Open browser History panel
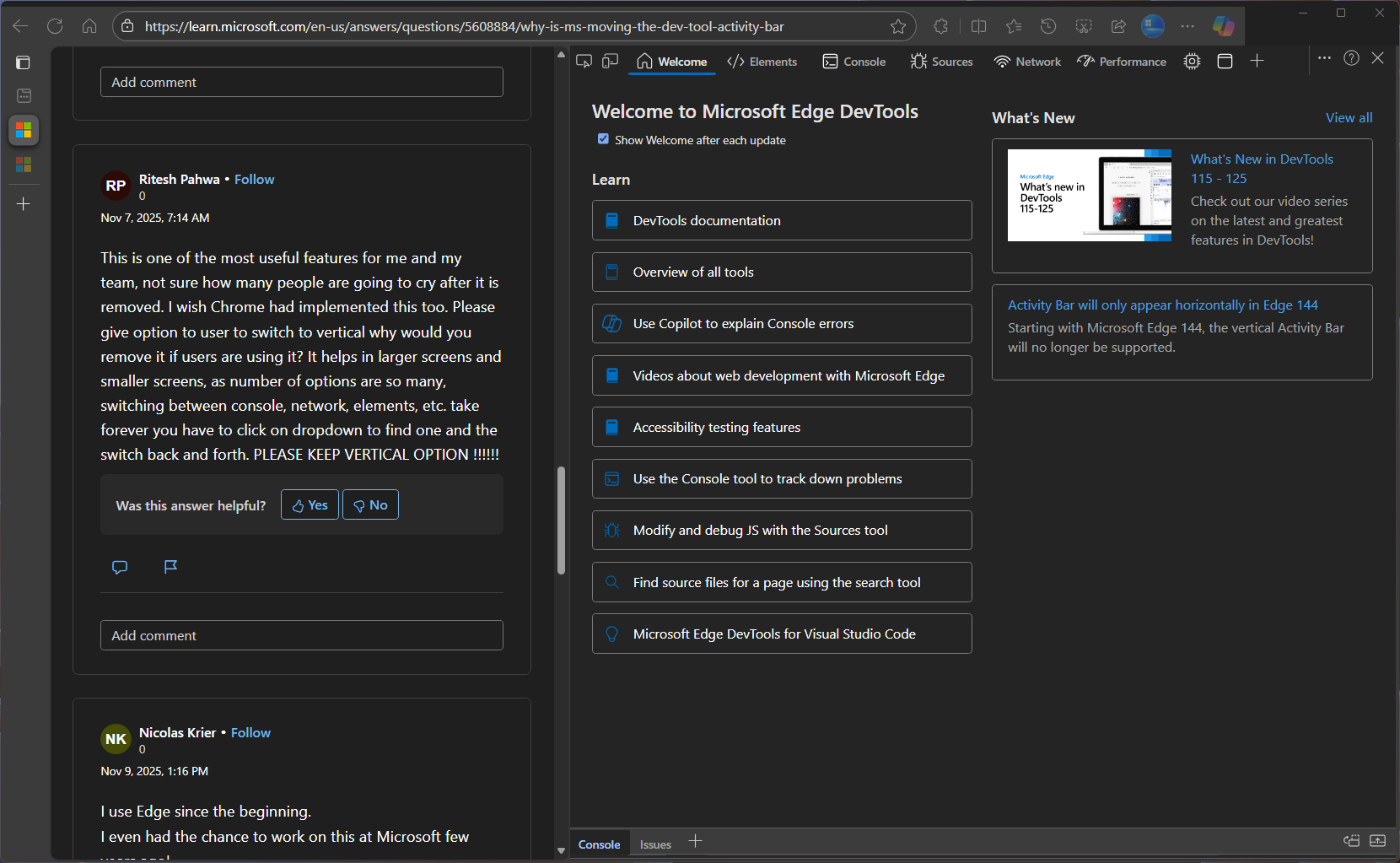The image size is (1400, 863). (x=1048, y=26)
